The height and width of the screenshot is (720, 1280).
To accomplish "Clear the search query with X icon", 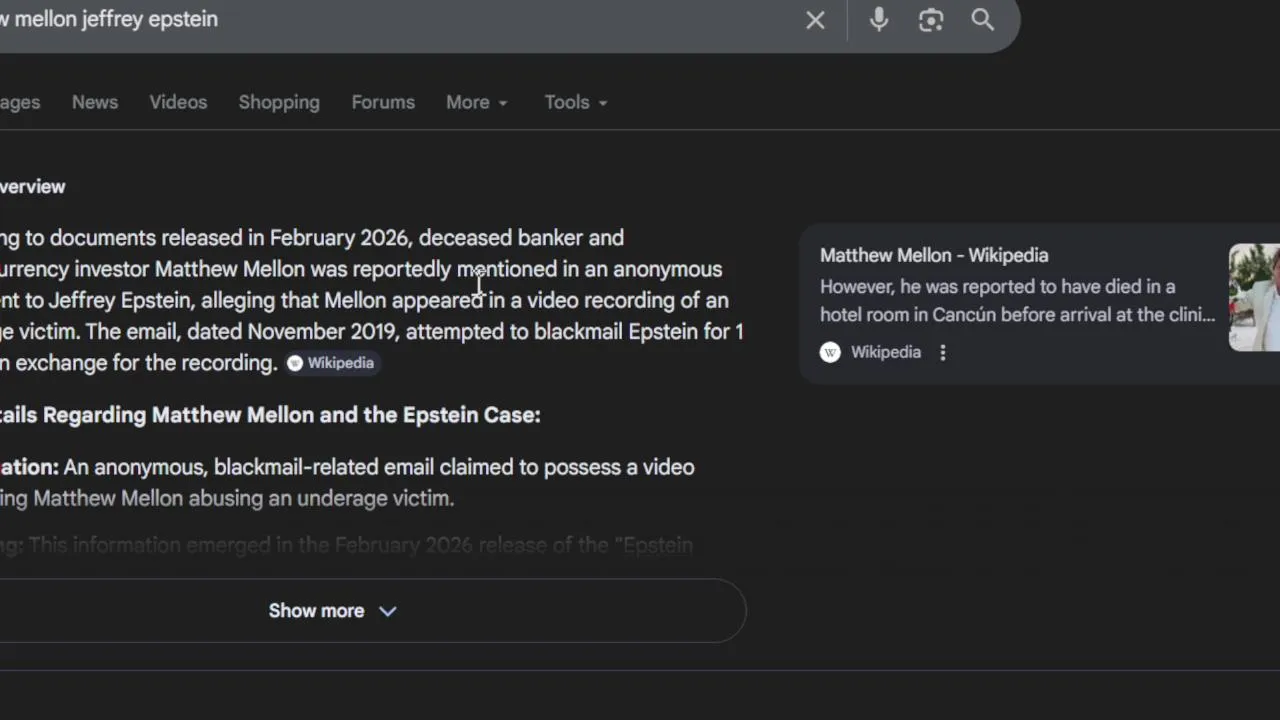I will tap(815, 20).
